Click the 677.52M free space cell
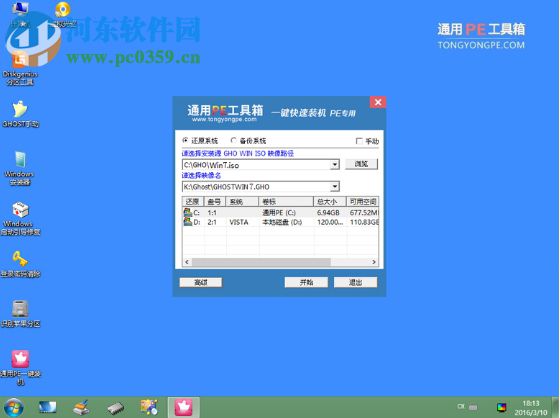This screenshot has height=418, width=560. pos(364,213)
